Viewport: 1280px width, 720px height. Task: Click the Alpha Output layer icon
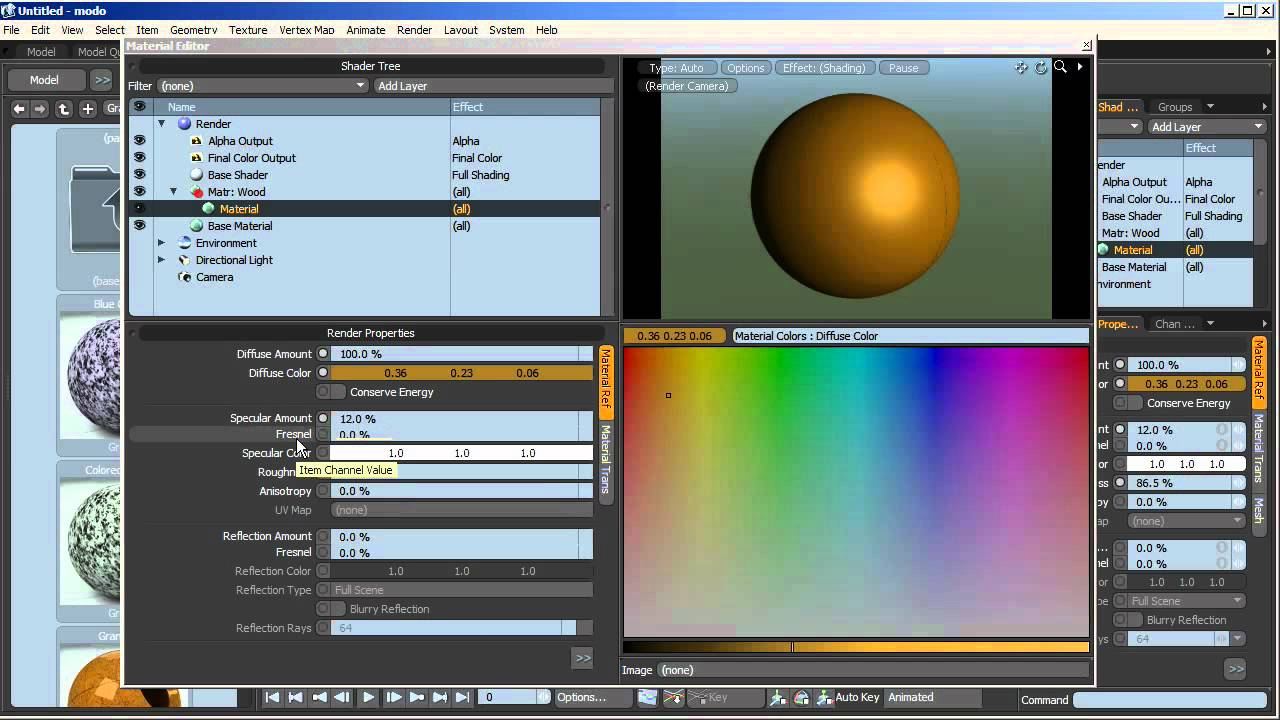[x=196, y=141]
